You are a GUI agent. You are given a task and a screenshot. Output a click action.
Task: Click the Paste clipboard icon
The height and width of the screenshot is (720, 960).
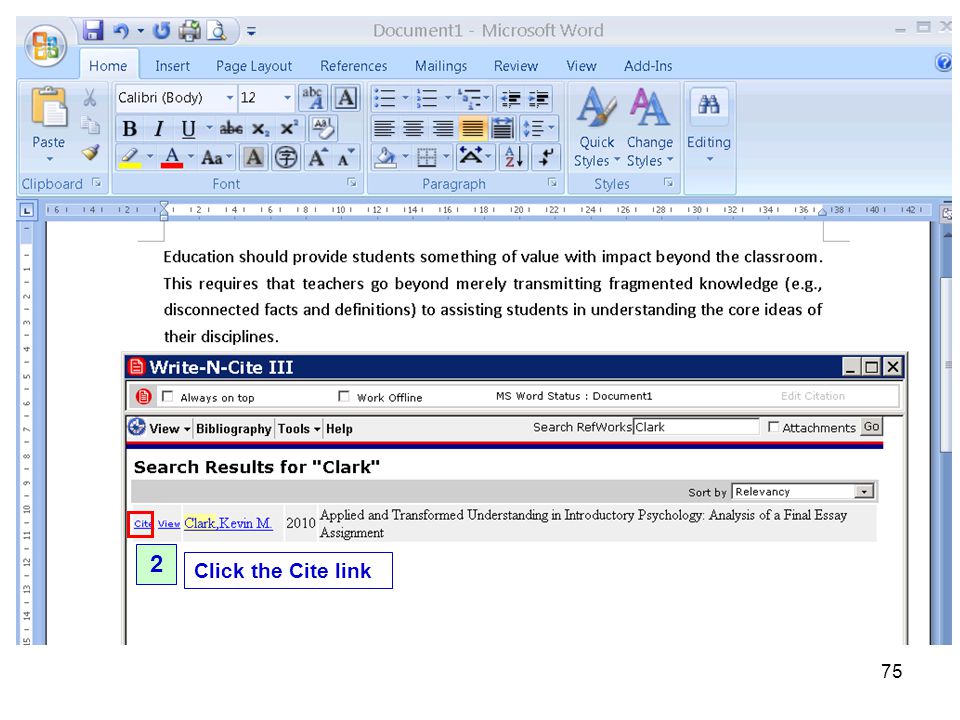click(48, 107)
